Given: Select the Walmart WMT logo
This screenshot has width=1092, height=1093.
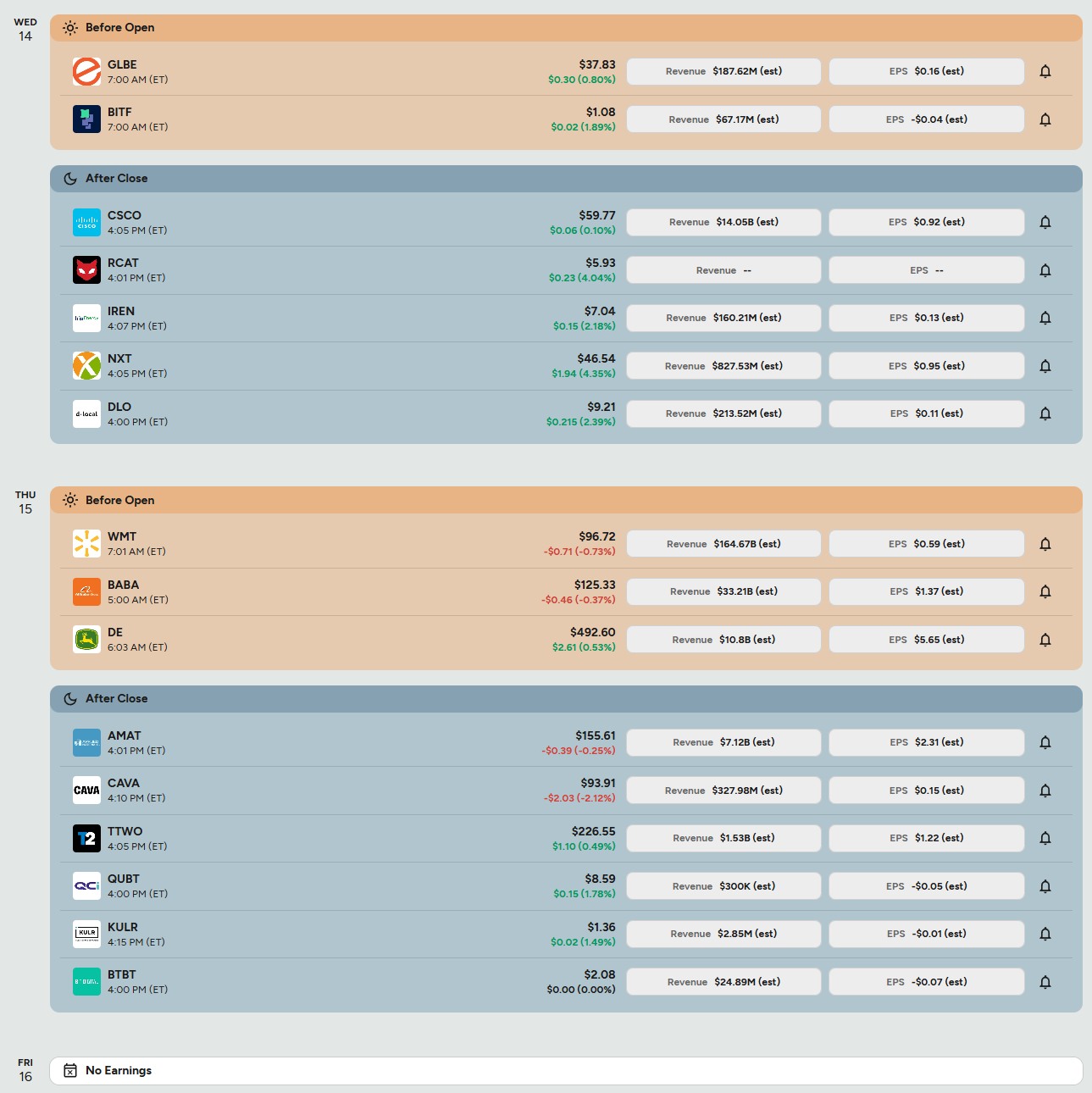Looking at the screenshot, I should pyautogui.click(x=86, y=544).
